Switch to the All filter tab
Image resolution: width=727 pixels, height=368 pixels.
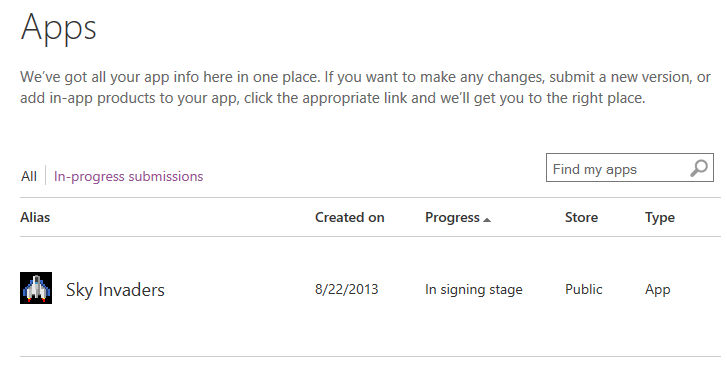pos(29,176)
